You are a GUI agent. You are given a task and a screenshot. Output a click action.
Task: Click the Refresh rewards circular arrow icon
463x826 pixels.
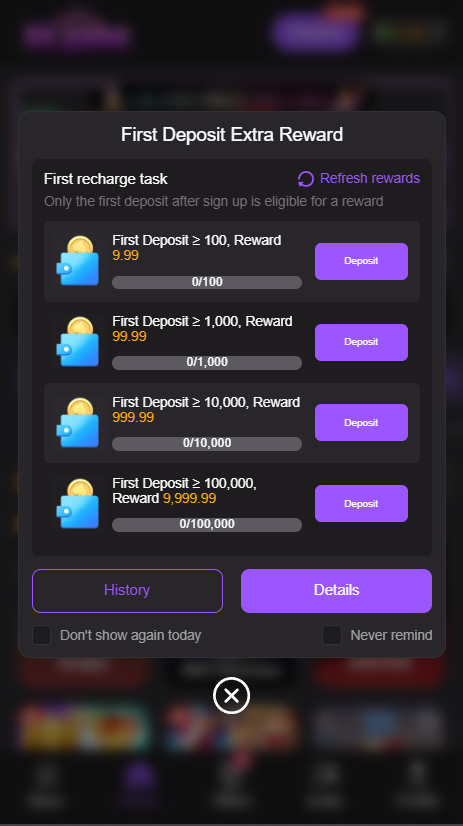(x=306, y=179)
